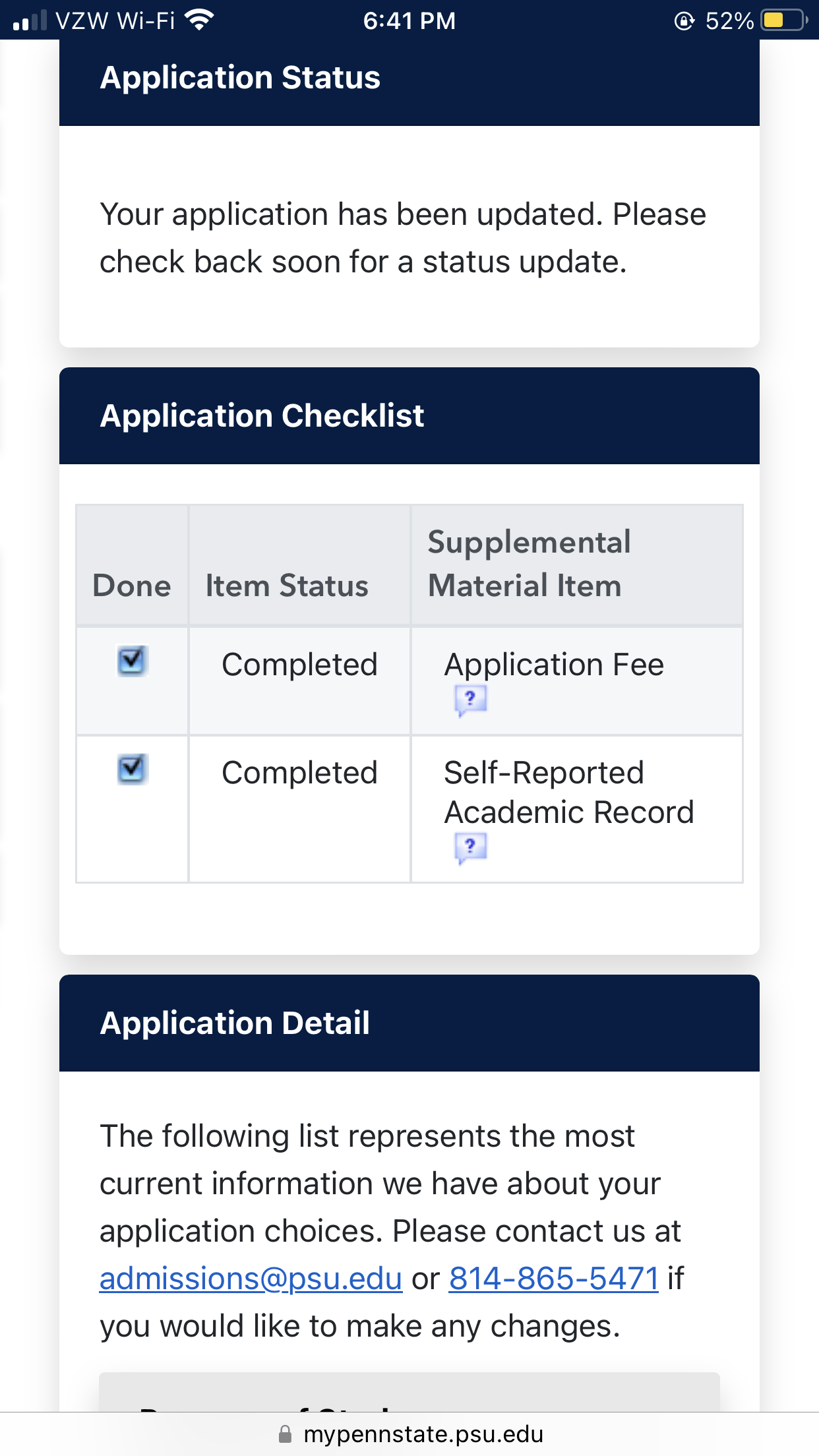Open help icon for Self-Reported Academic Record

(470, 847)
